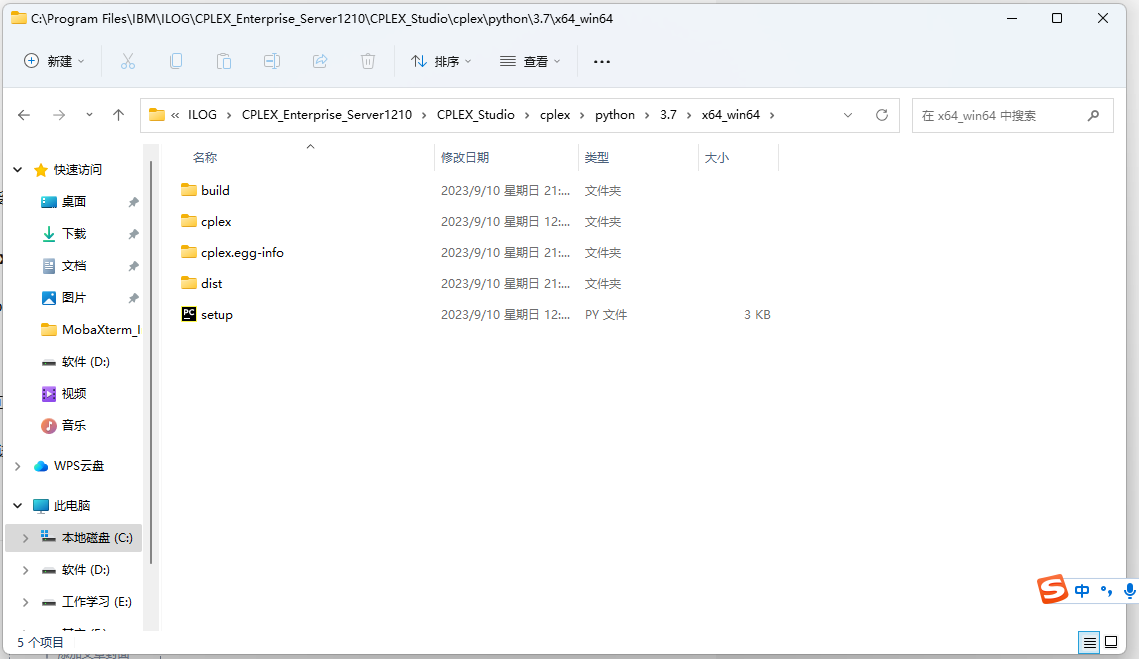Go back with the left arrow
The height and width of the screenshot is (659, 1139).
tap(24, 115)
